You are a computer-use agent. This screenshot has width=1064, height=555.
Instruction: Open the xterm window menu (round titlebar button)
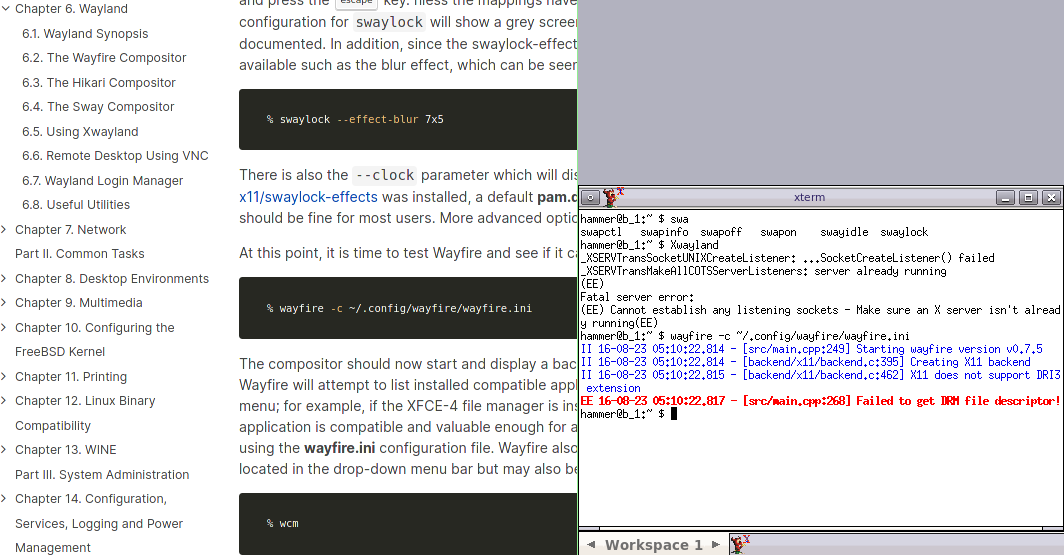pyautogui.click(x=590, y=197)
